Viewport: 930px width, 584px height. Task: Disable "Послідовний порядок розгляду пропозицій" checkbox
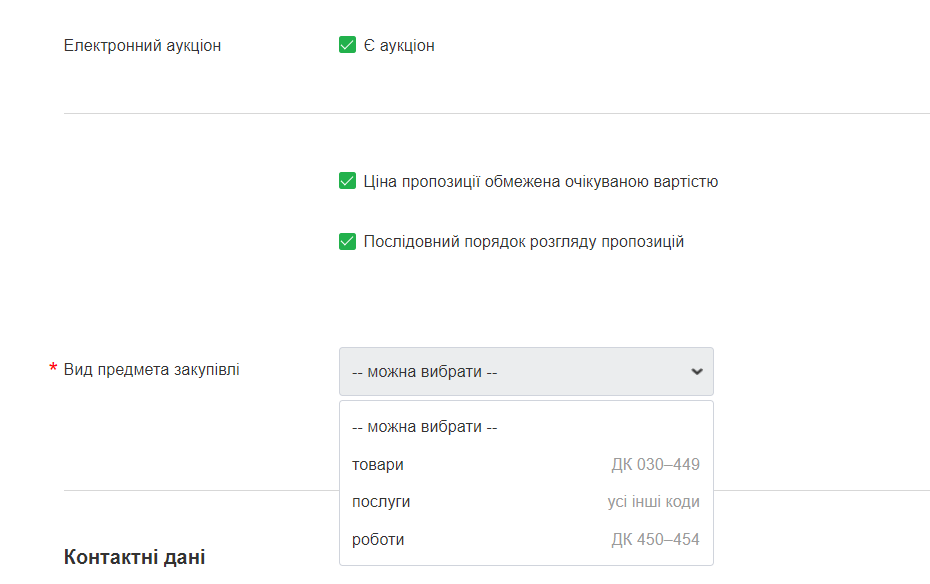click(x=348, y=241)
